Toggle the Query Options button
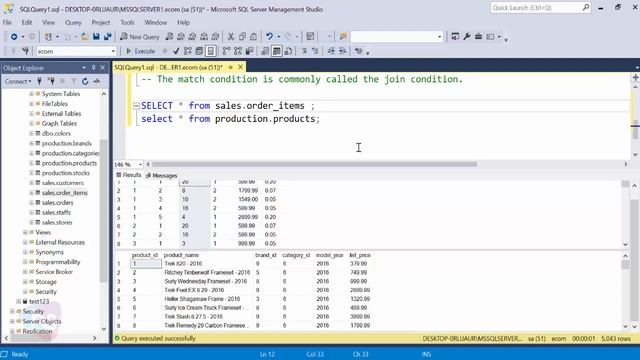The width and height of the screenshot is (640, 360). coord(199,51)
